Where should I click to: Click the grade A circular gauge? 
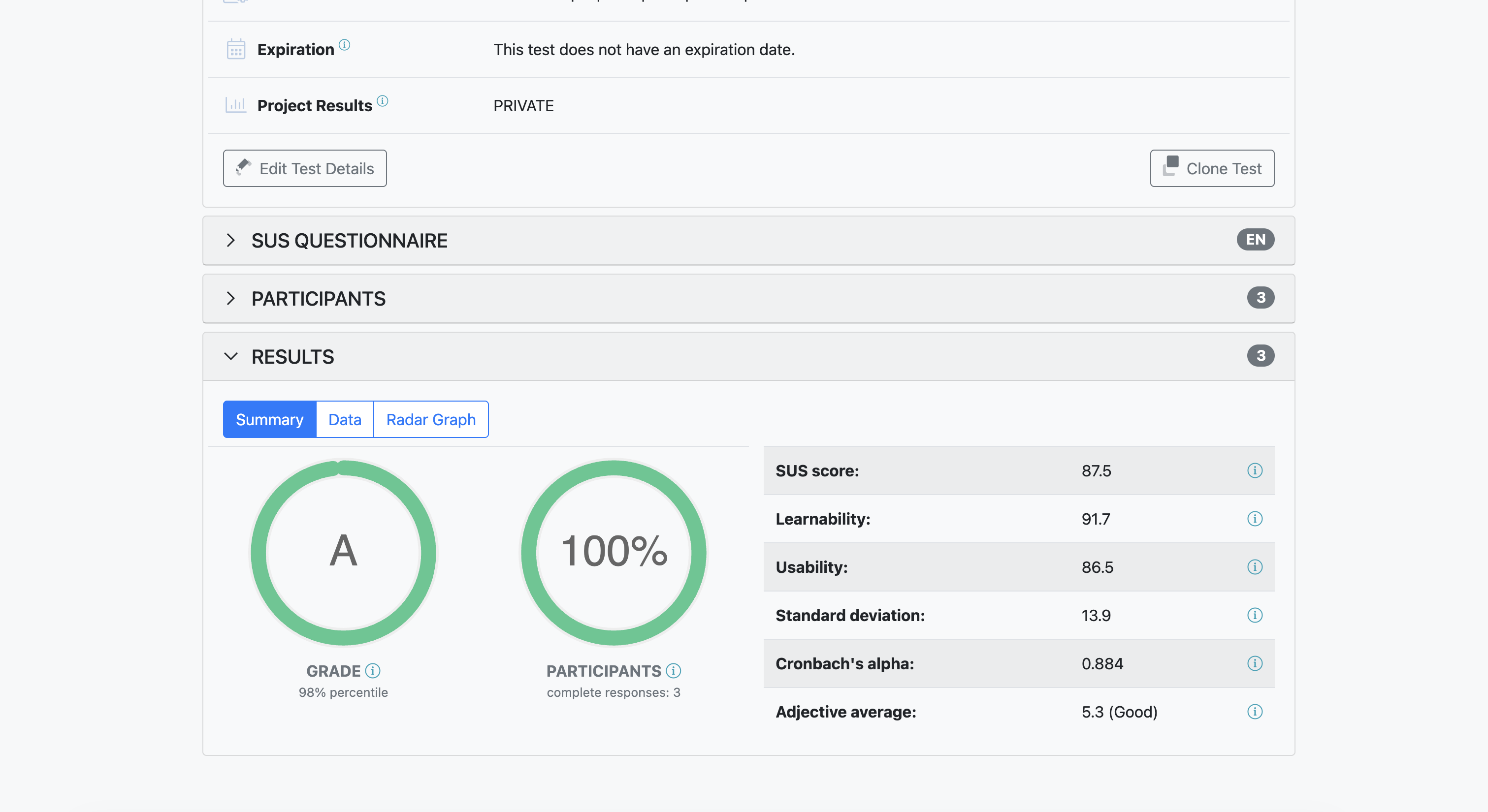coord(343,552)
